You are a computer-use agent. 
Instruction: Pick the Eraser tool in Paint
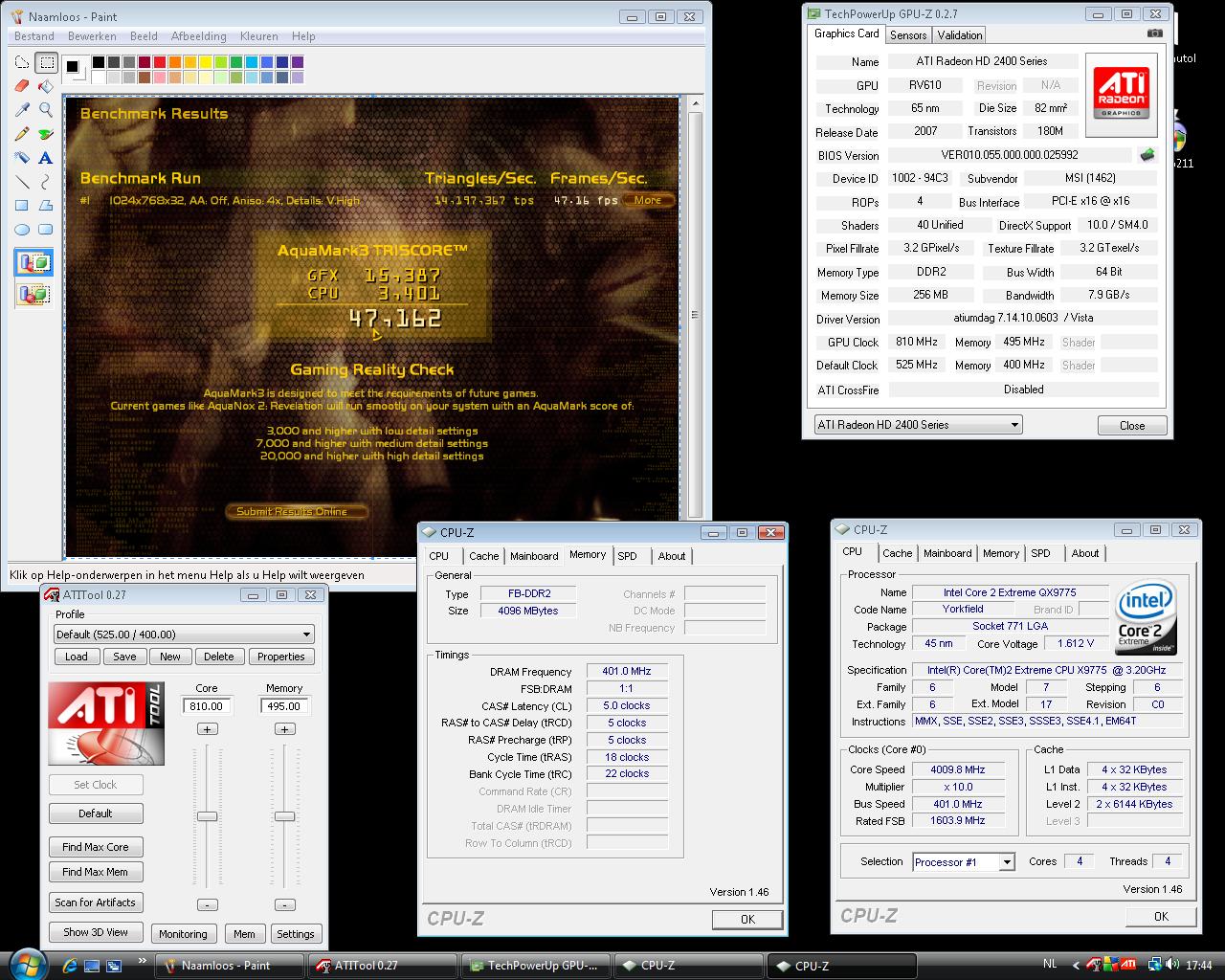tap(22, 86)
